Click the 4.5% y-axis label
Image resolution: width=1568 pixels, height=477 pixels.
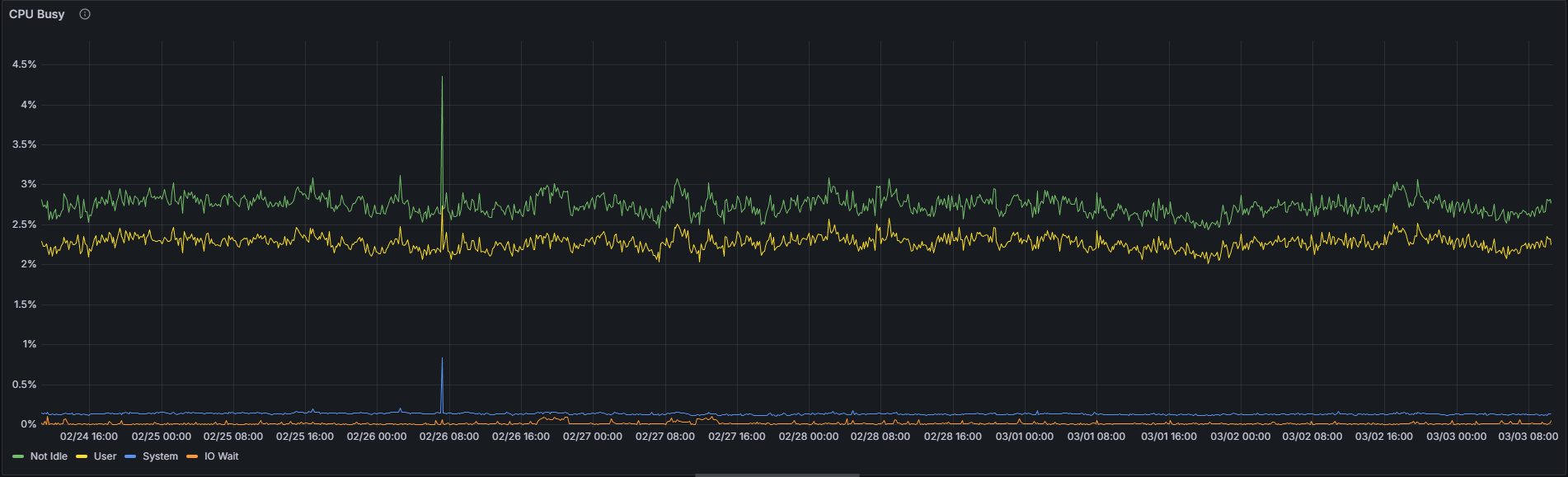pos(24,64)
